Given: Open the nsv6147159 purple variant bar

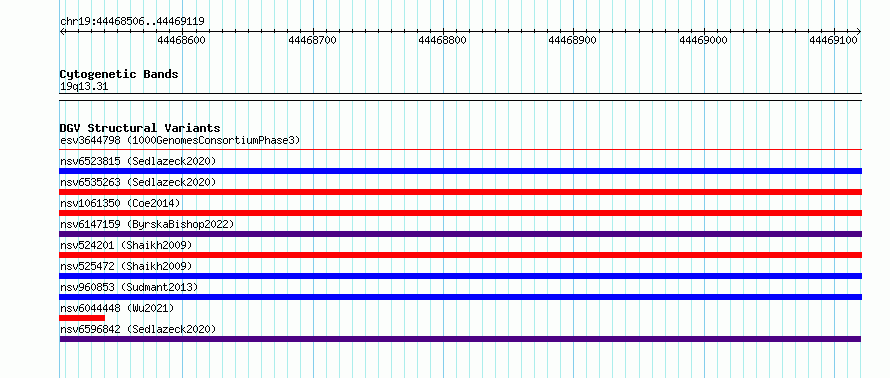Looking at the screenshot, I should 460,234.
